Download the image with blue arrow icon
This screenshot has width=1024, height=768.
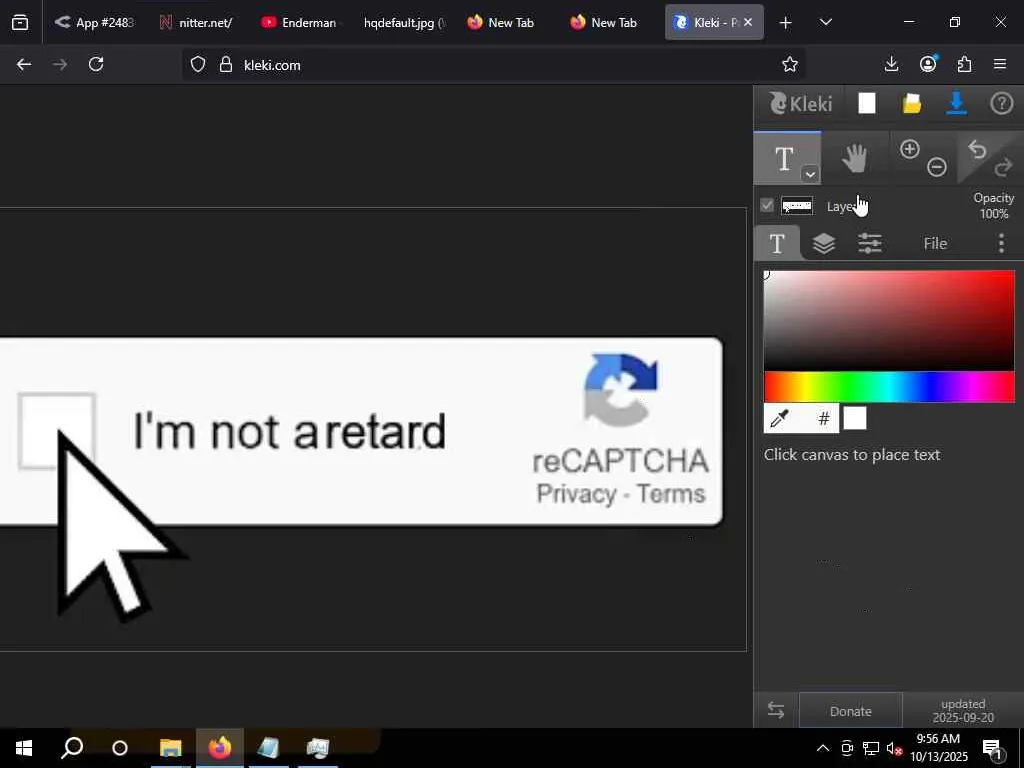pos(956,103)
